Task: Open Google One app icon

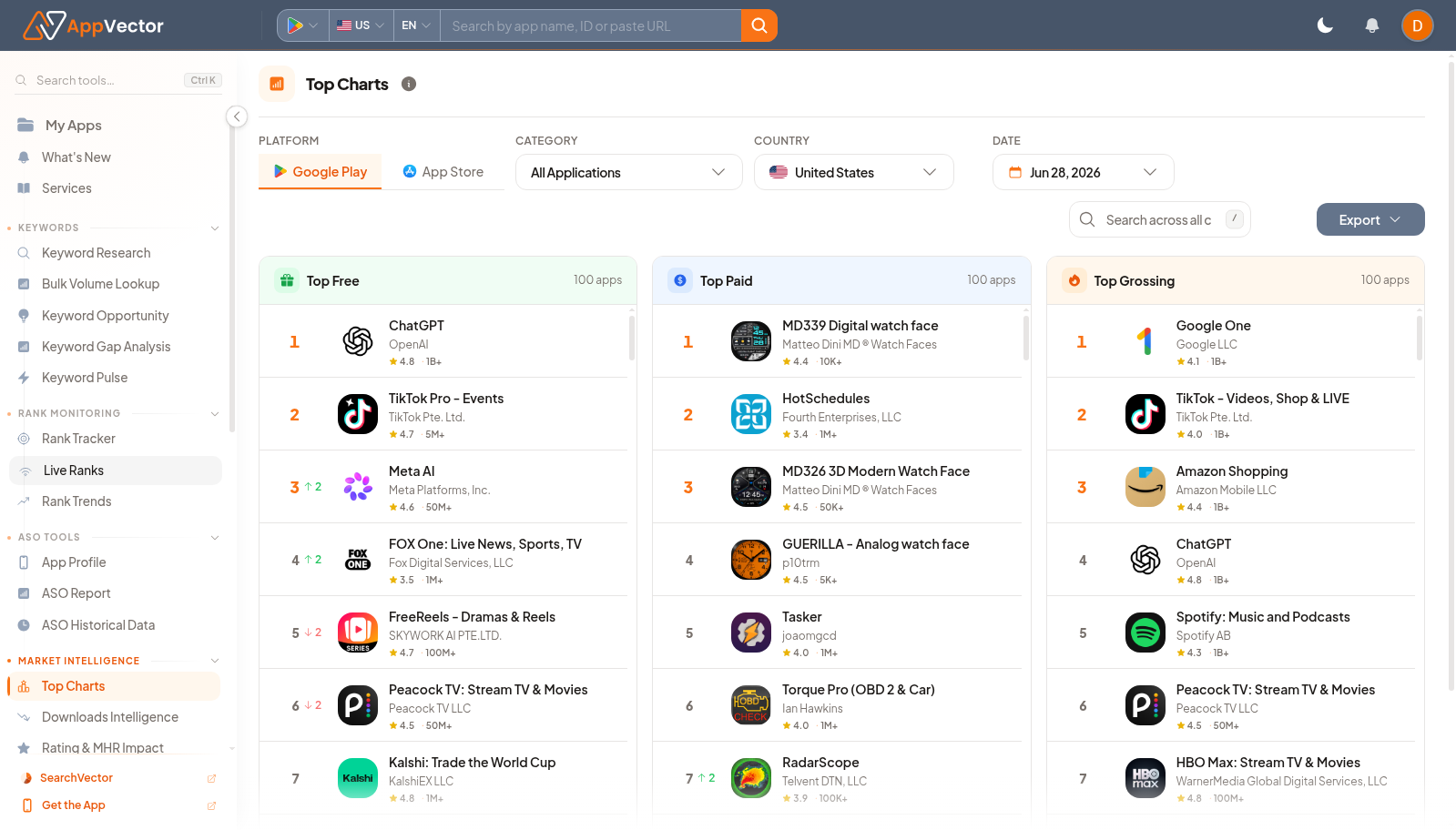Action: [1145, 341]
